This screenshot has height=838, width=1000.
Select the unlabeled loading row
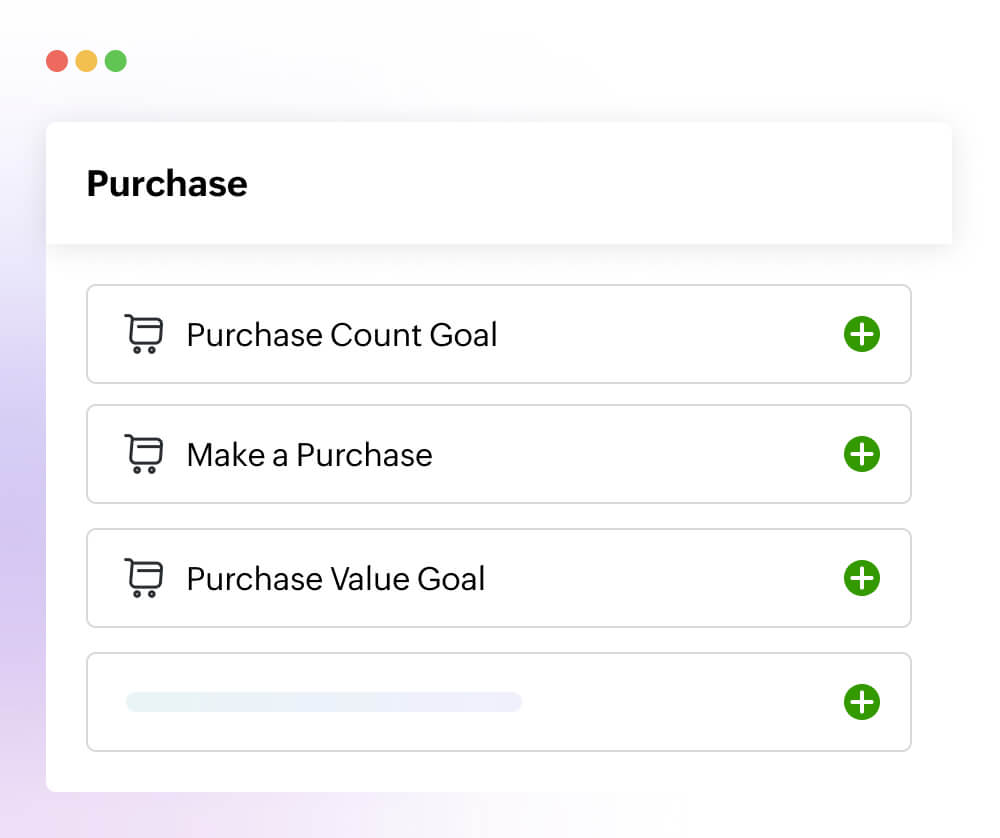pos(499,702)
